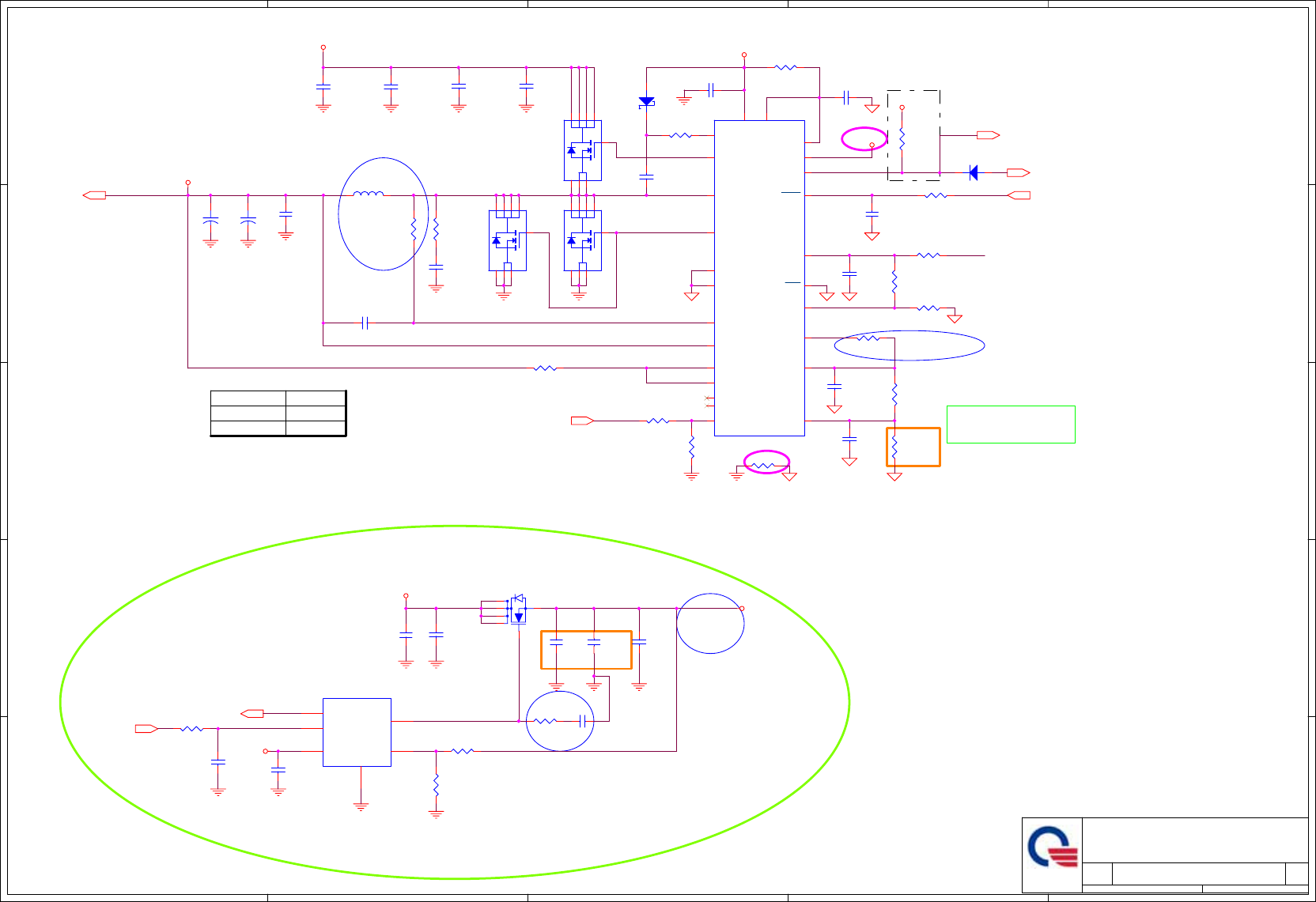Select the high-side MOSFET symbol

583,150
